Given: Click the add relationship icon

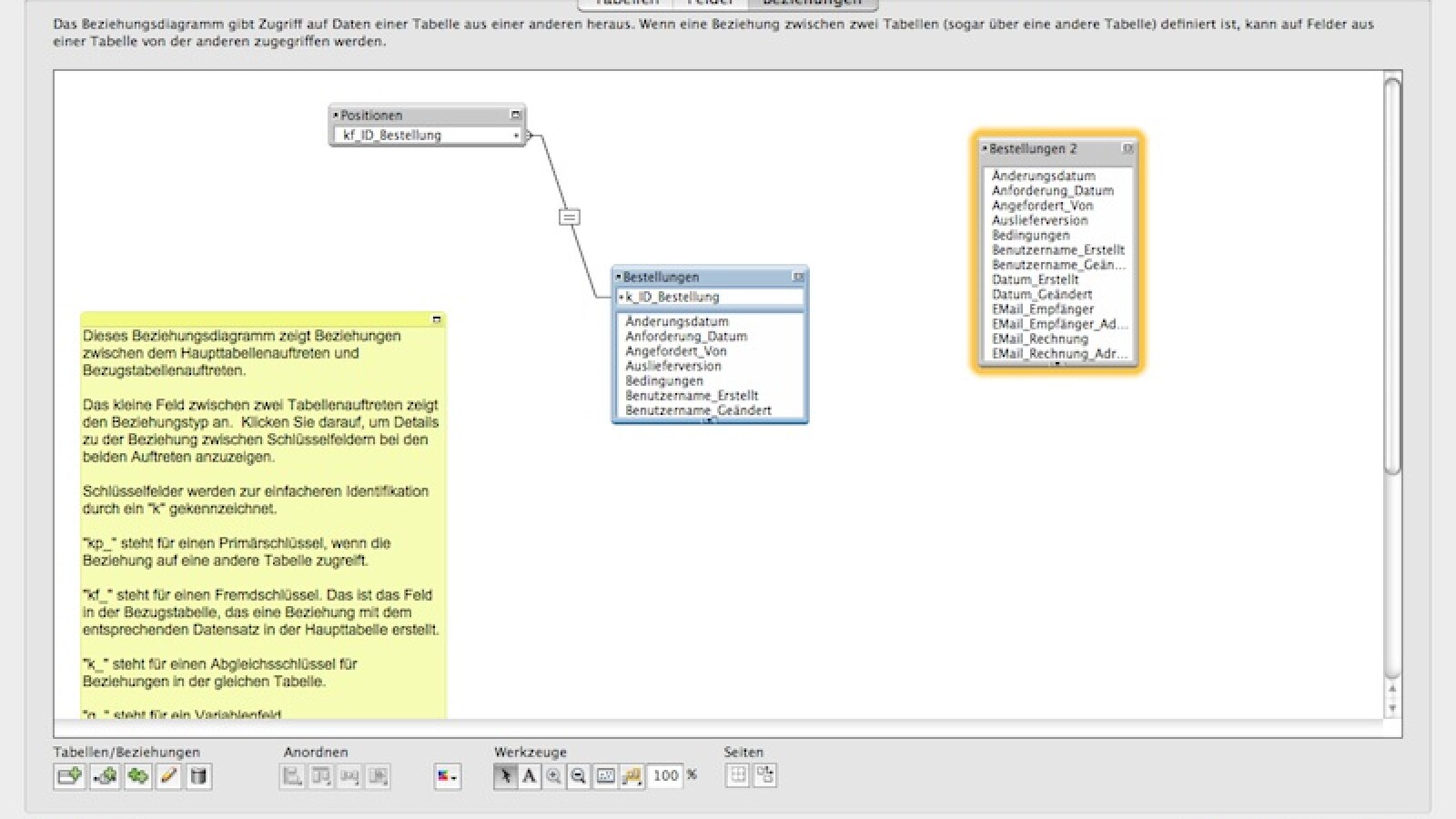Looking at the screenshot, I should point(100,776).
